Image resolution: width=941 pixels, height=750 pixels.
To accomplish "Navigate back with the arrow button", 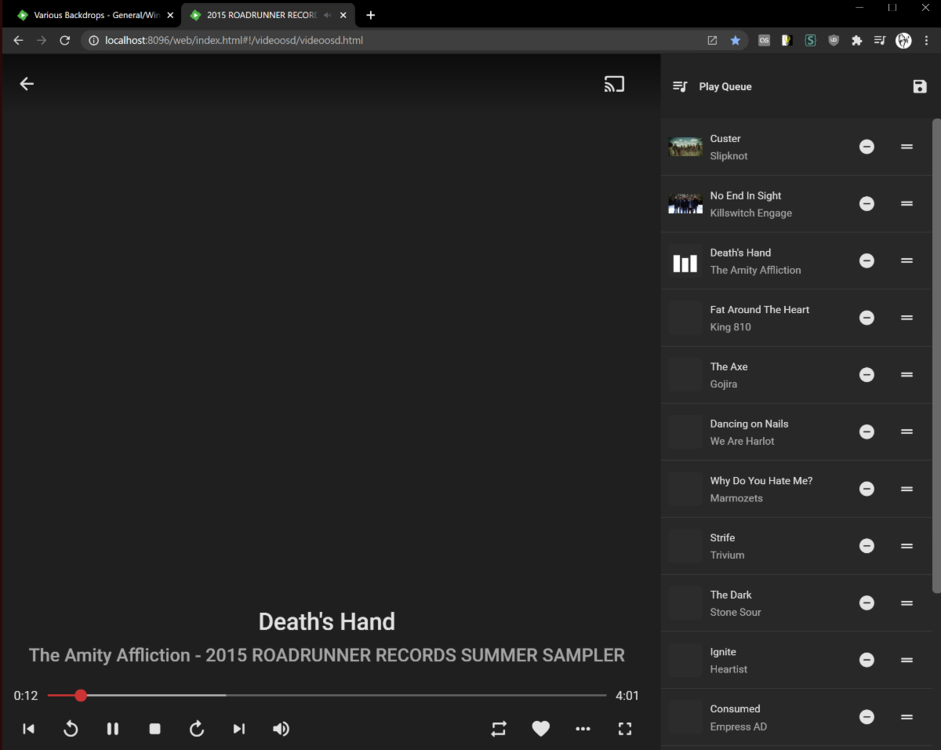I will [x=26, y=83].
